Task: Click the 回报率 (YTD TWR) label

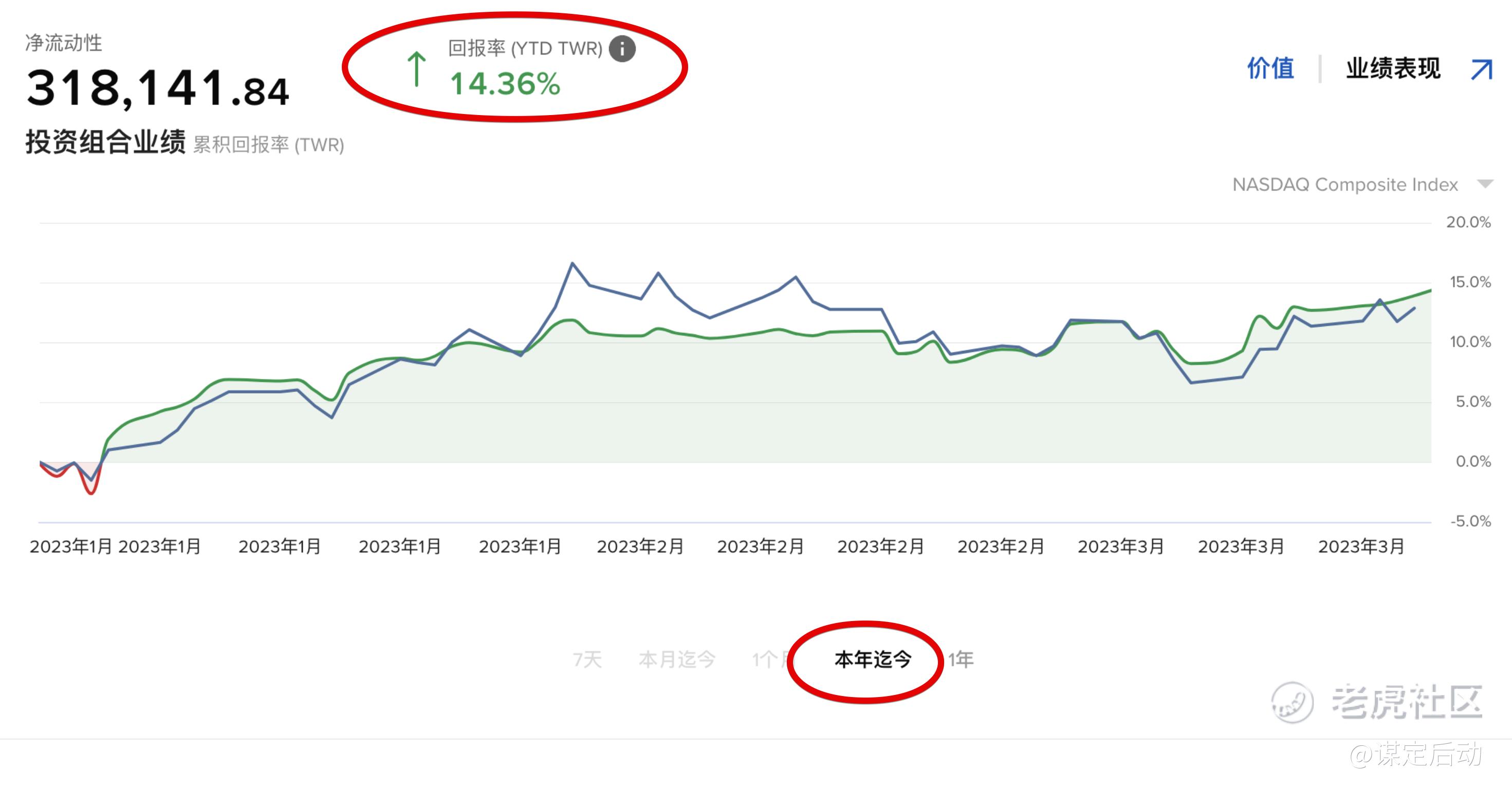Action: pos(525,49)
